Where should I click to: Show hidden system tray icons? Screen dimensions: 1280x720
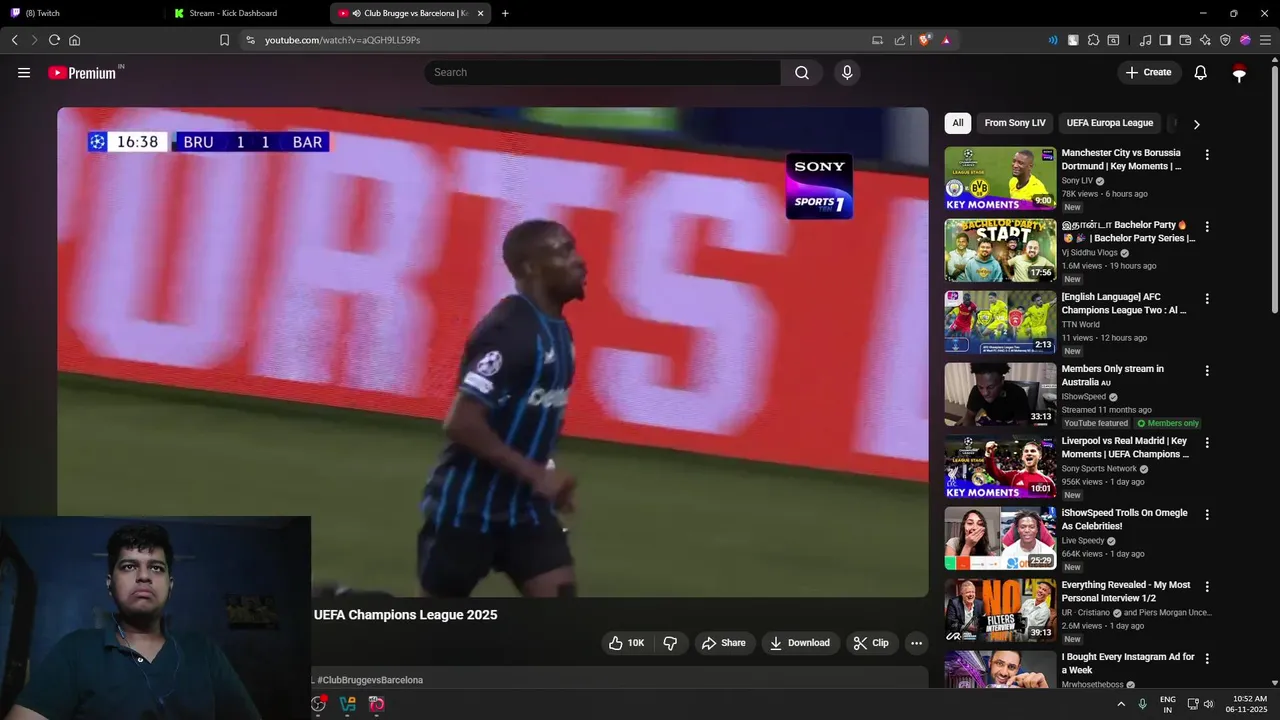coord(1120,704)
